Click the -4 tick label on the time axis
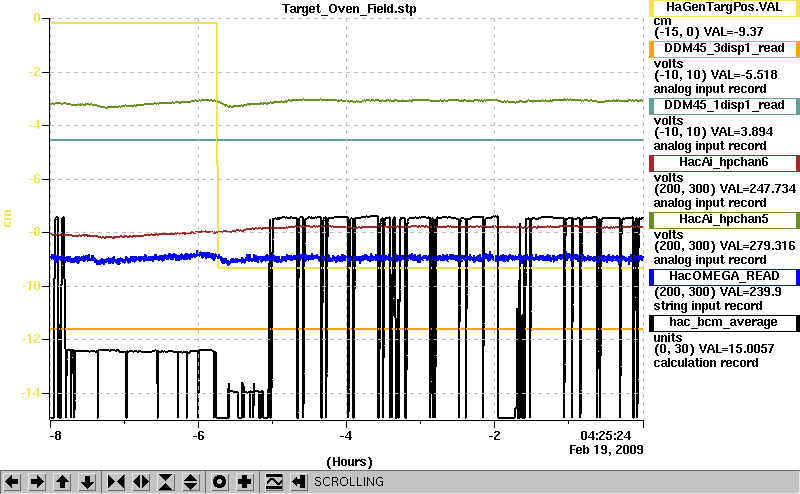This screenshot has height=494, width=800. pyautogui.click(x=346, y=436)
